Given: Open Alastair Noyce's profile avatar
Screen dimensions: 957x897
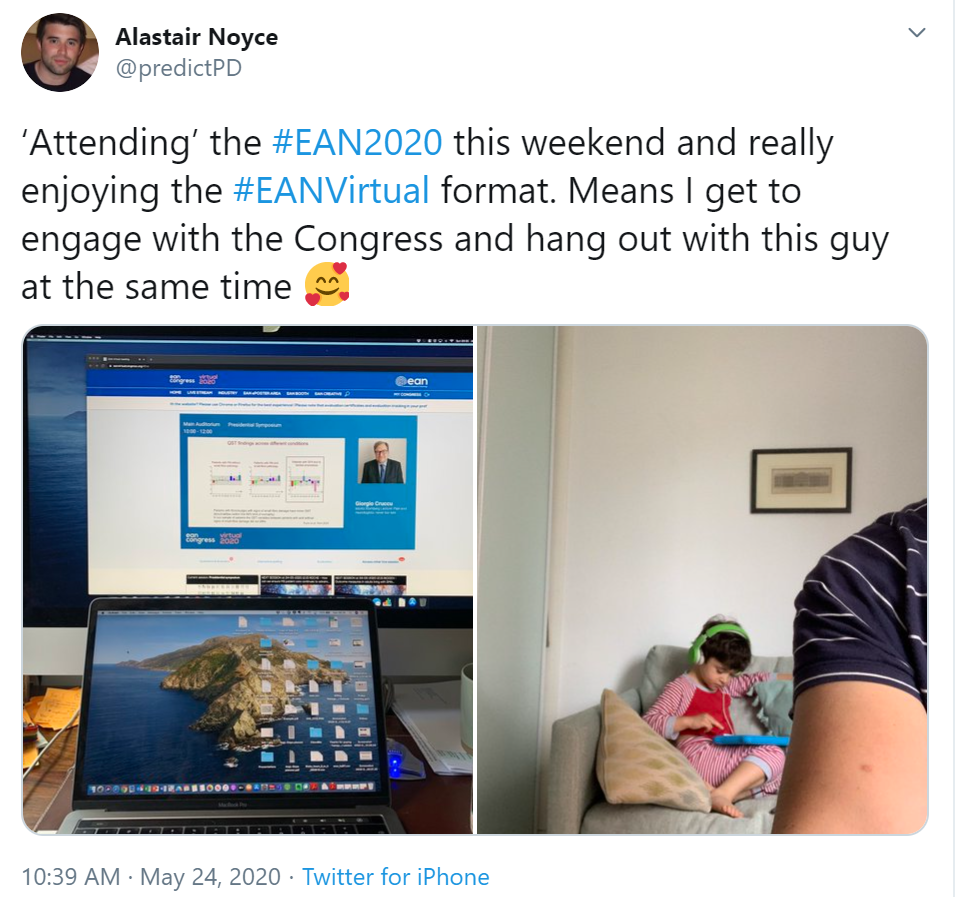Looking at the screenshot, I should tap(60, 52).
